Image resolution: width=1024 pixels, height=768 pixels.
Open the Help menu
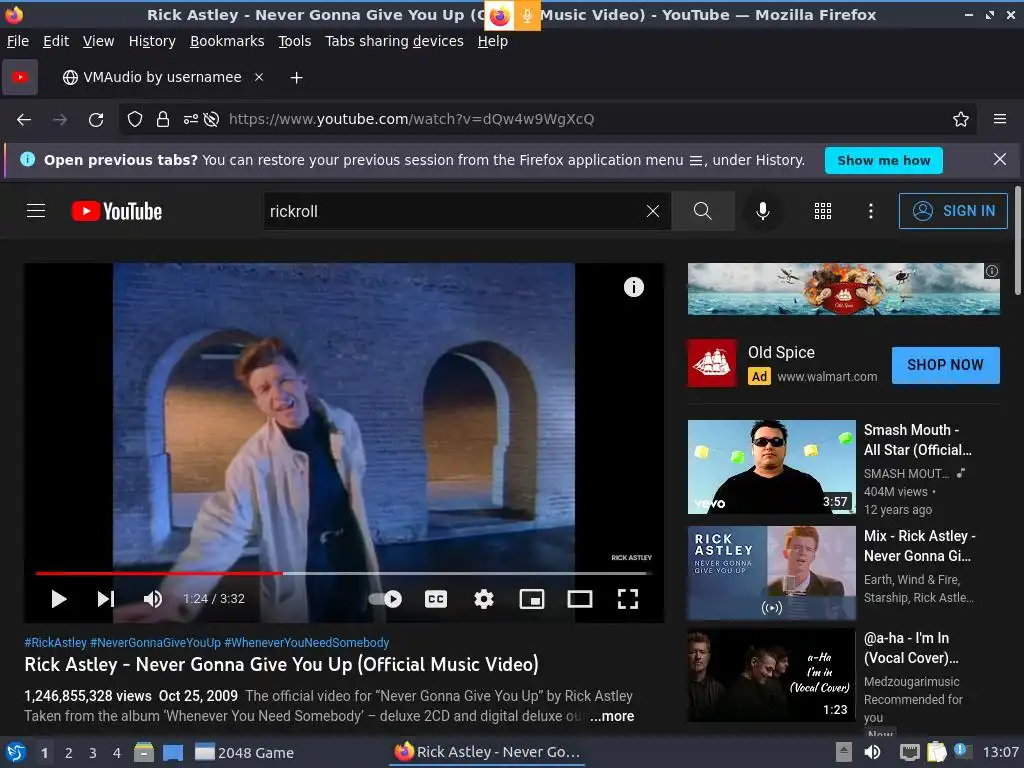click(492, 41)
